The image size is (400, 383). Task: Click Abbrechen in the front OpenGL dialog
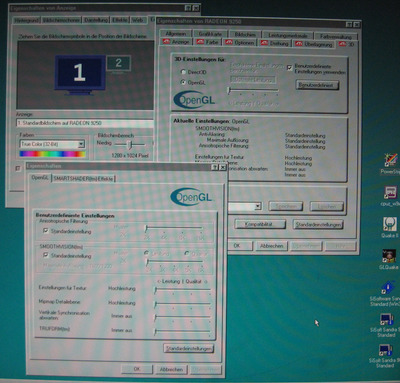171,369
